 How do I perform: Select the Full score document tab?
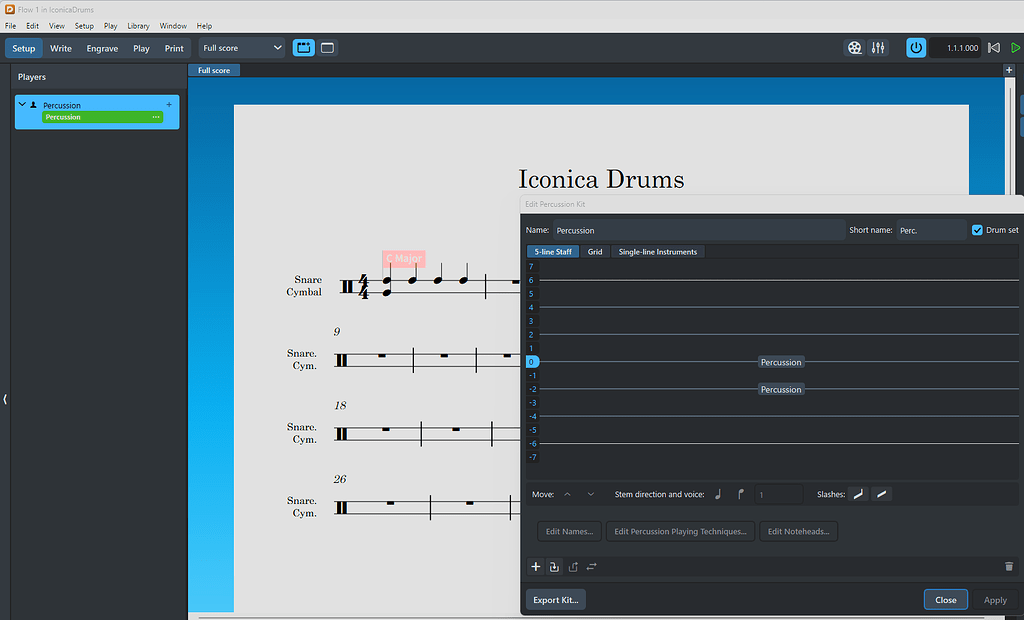click(214, 70)
